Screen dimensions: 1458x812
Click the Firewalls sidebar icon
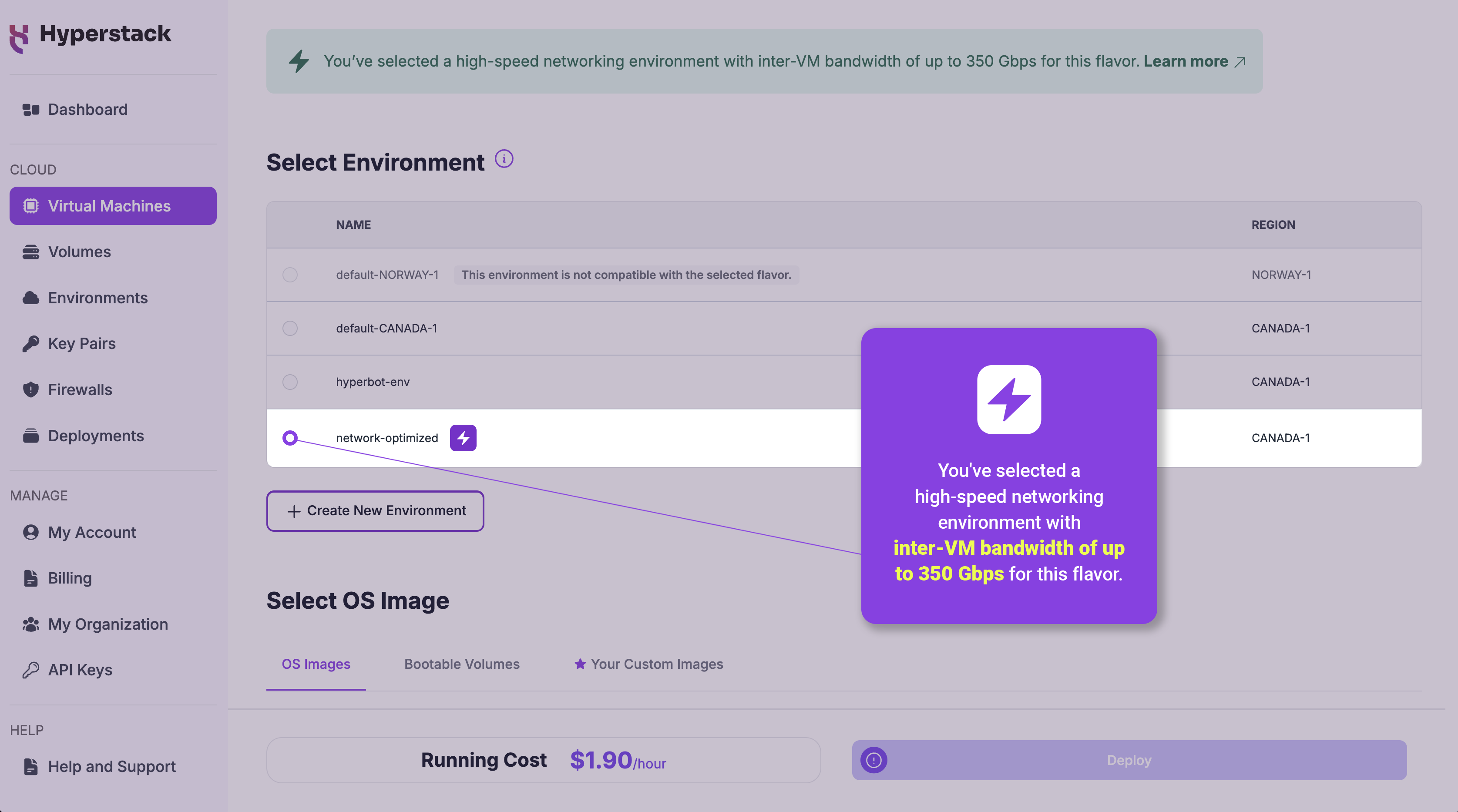pyautogui.click(x=33, y=389)
